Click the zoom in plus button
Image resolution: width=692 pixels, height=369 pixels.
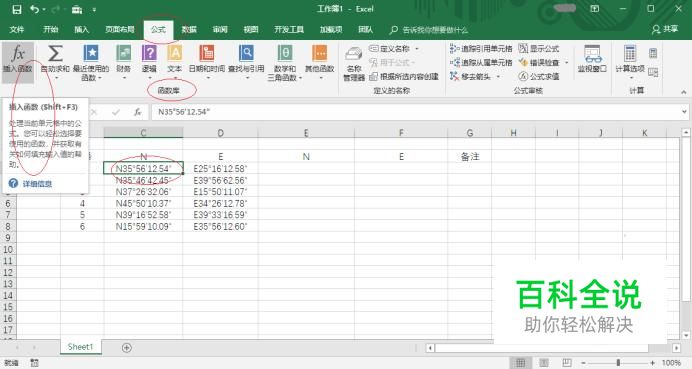652,363
